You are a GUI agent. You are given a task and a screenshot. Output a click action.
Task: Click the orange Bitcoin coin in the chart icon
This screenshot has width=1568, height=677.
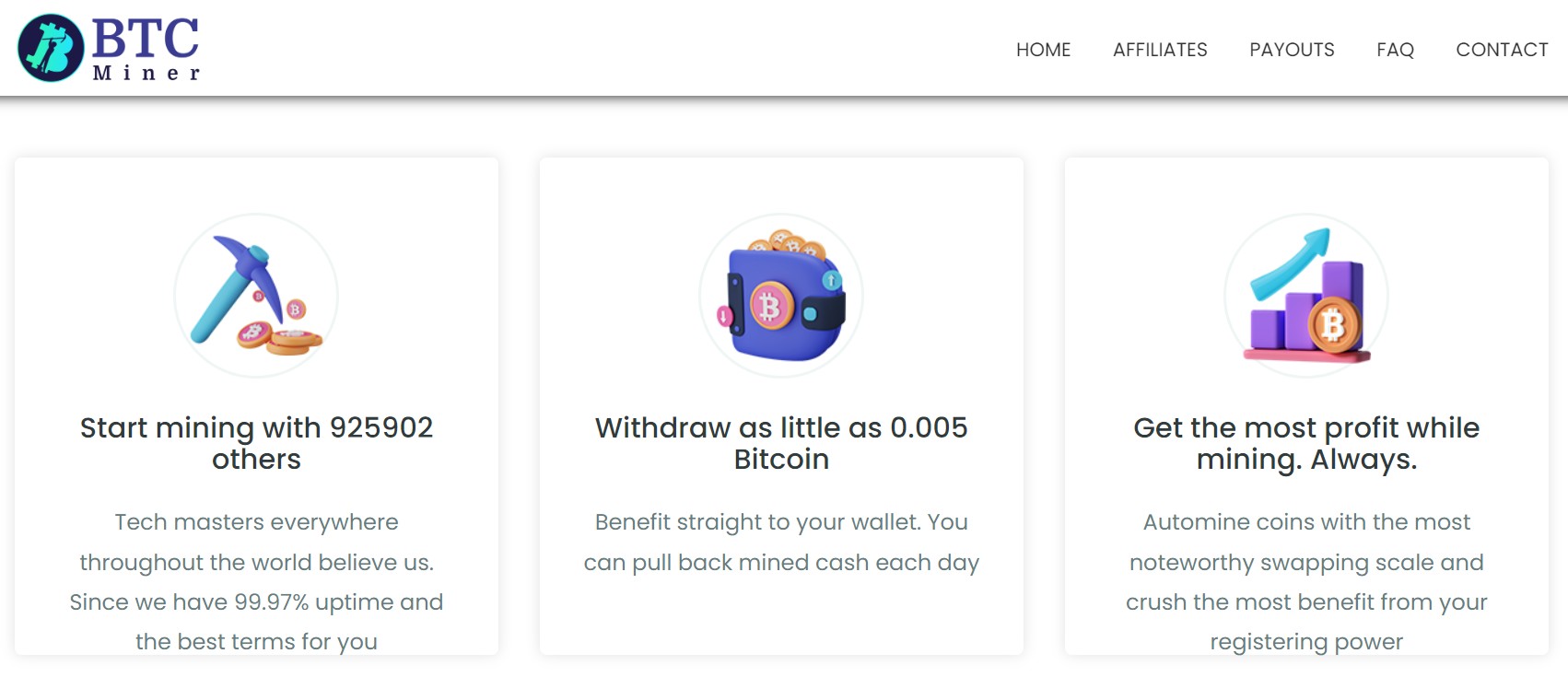coord(1334,325)
